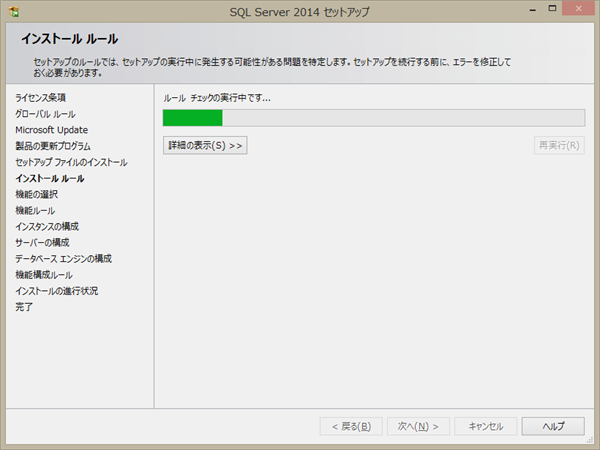Select the セットアップ ファイルのインストール step
The height and width of the screenshot is (450, 600).
coord(71,162)
